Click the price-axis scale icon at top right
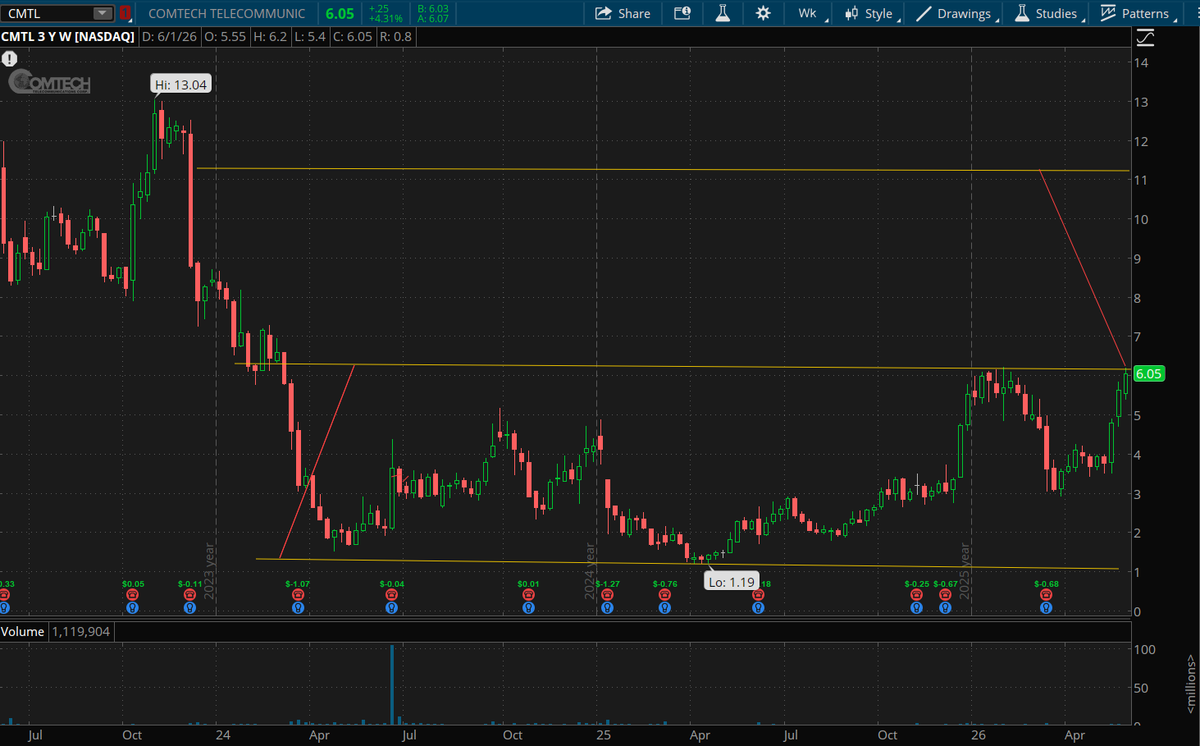Screen dimensions: 1200x746 click(1147, 38)
